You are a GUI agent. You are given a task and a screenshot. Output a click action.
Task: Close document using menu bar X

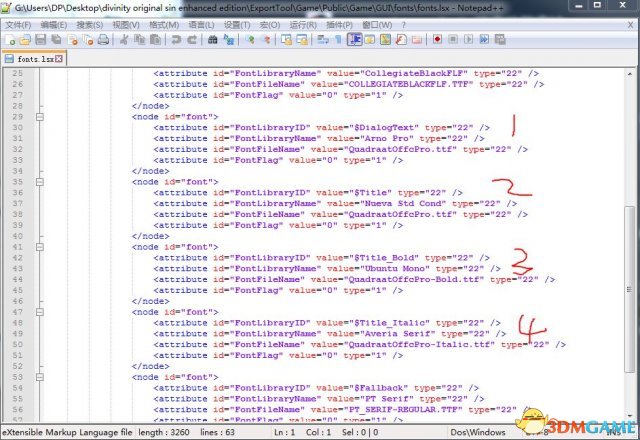pos(631,25)
